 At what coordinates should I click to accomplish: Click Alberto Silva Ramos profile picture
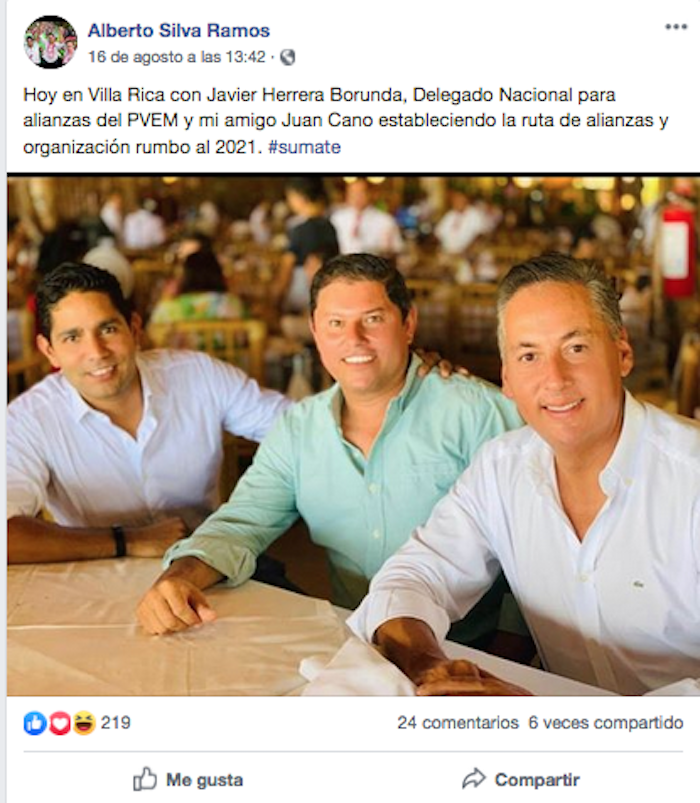point(50,42)
